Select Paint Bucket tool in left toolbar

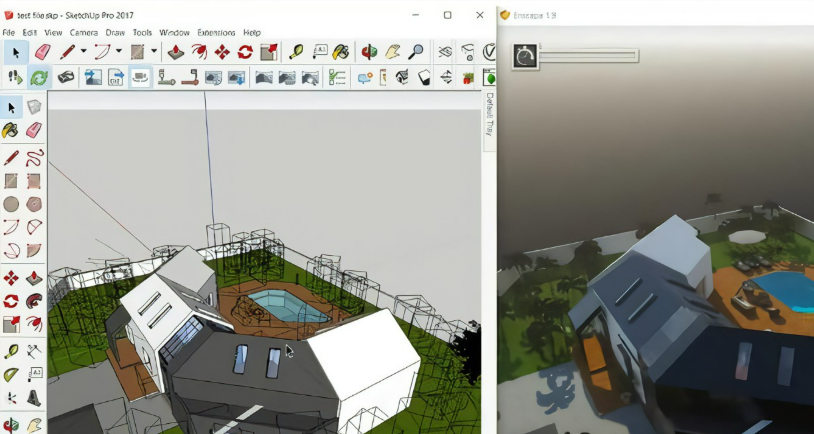click(11, 130)
